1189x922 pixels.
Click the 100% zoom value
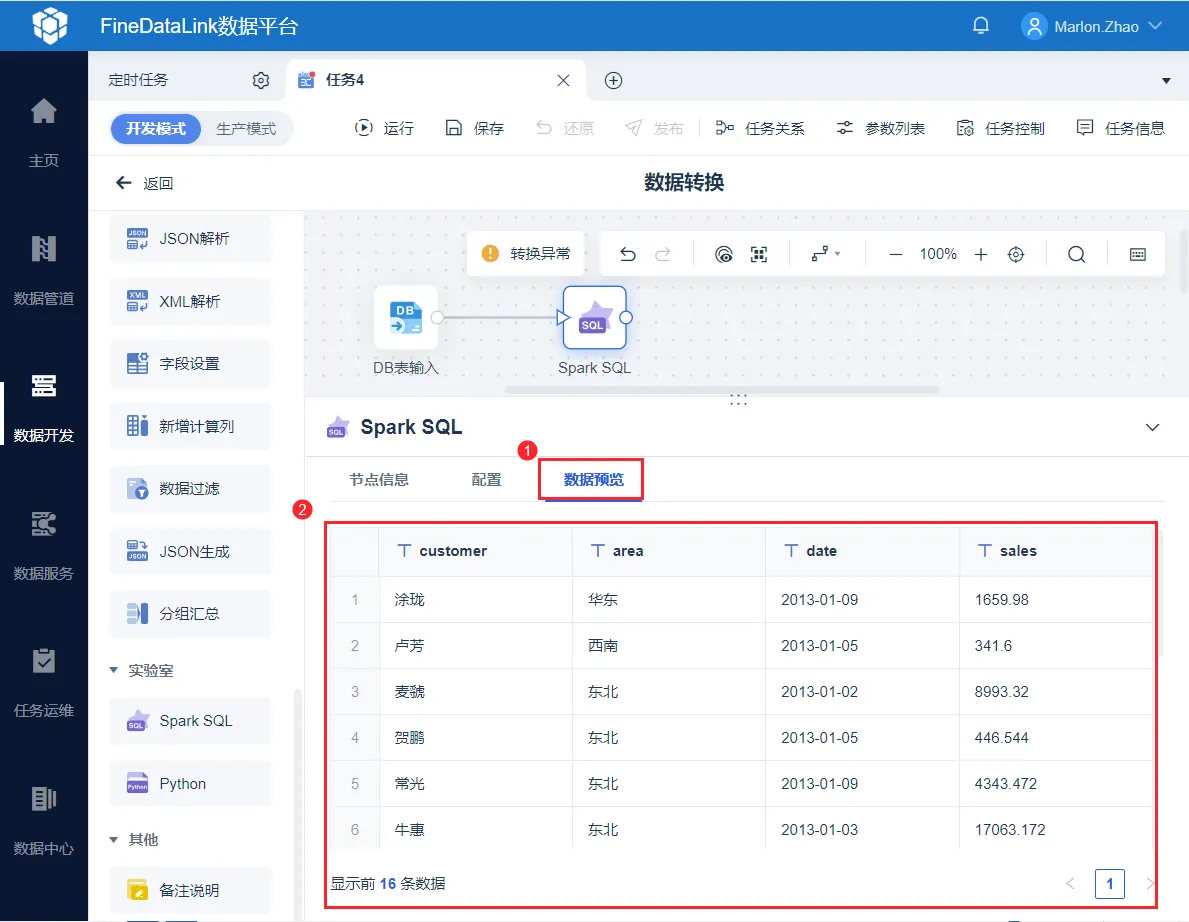coord(938,254)
